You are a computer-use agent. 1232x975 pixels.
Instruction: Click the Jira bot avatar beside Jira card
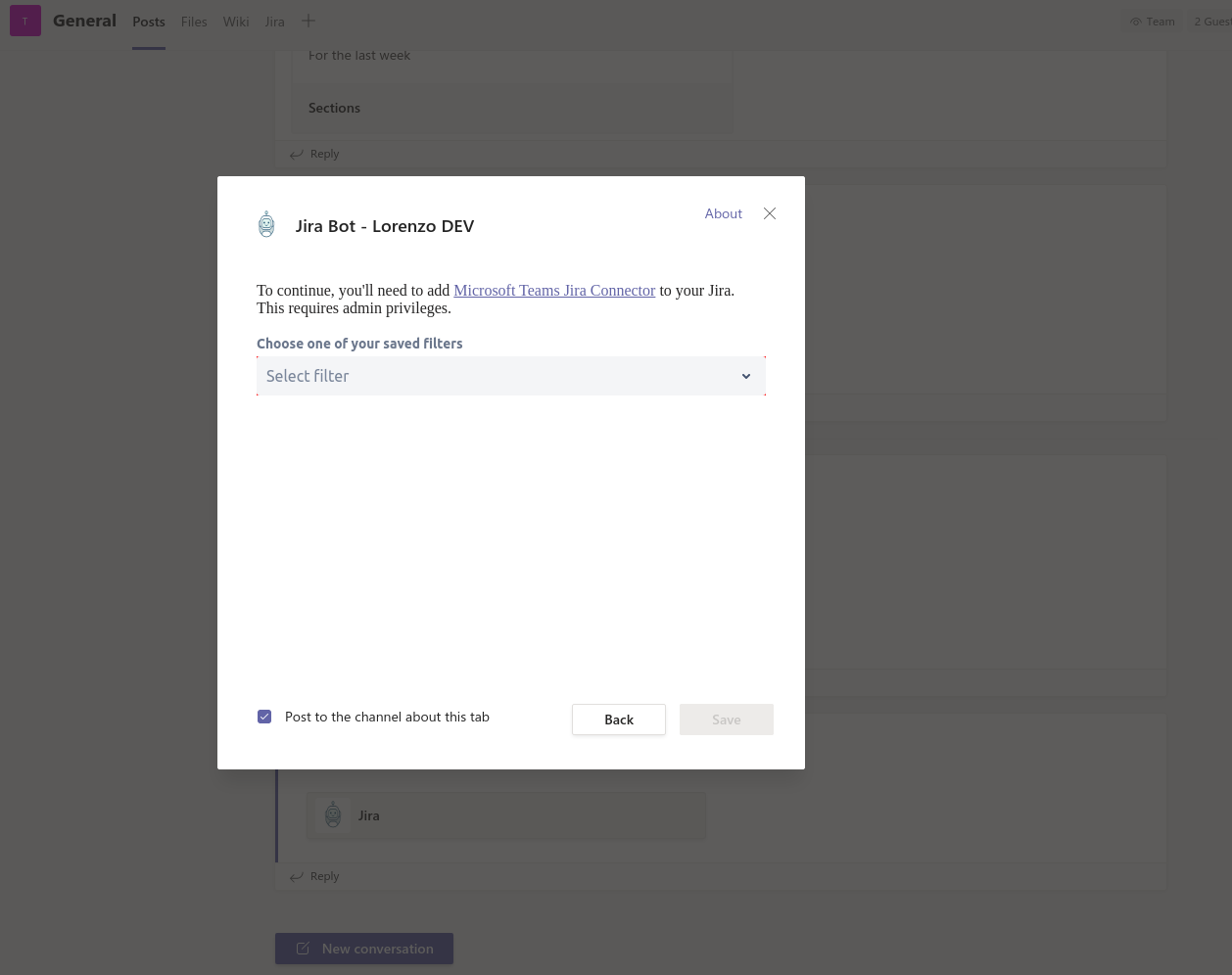tap(333, 814)
